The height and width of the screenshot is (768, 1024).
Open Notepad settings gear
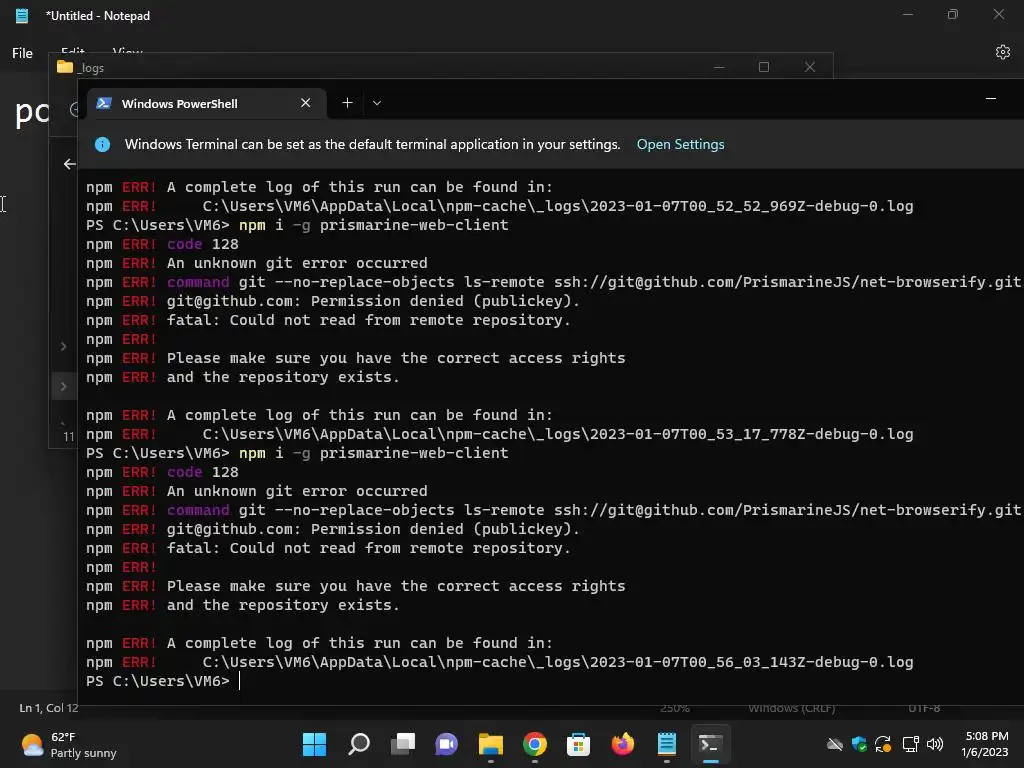point(1003,52)
